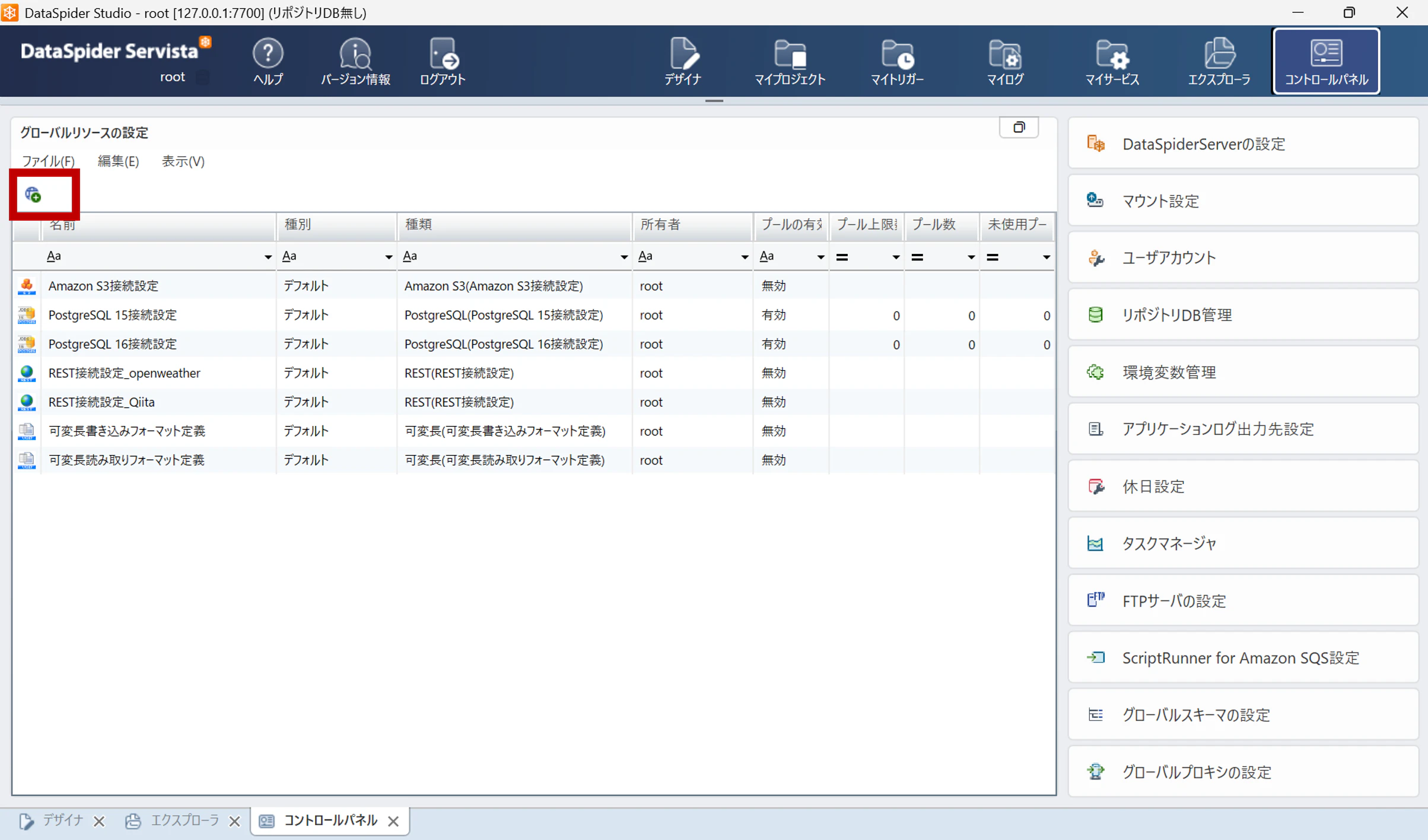1428x840 pixels.
Task: Click the グローバルプロキシの設定 icon
Action: [1095, 772]
